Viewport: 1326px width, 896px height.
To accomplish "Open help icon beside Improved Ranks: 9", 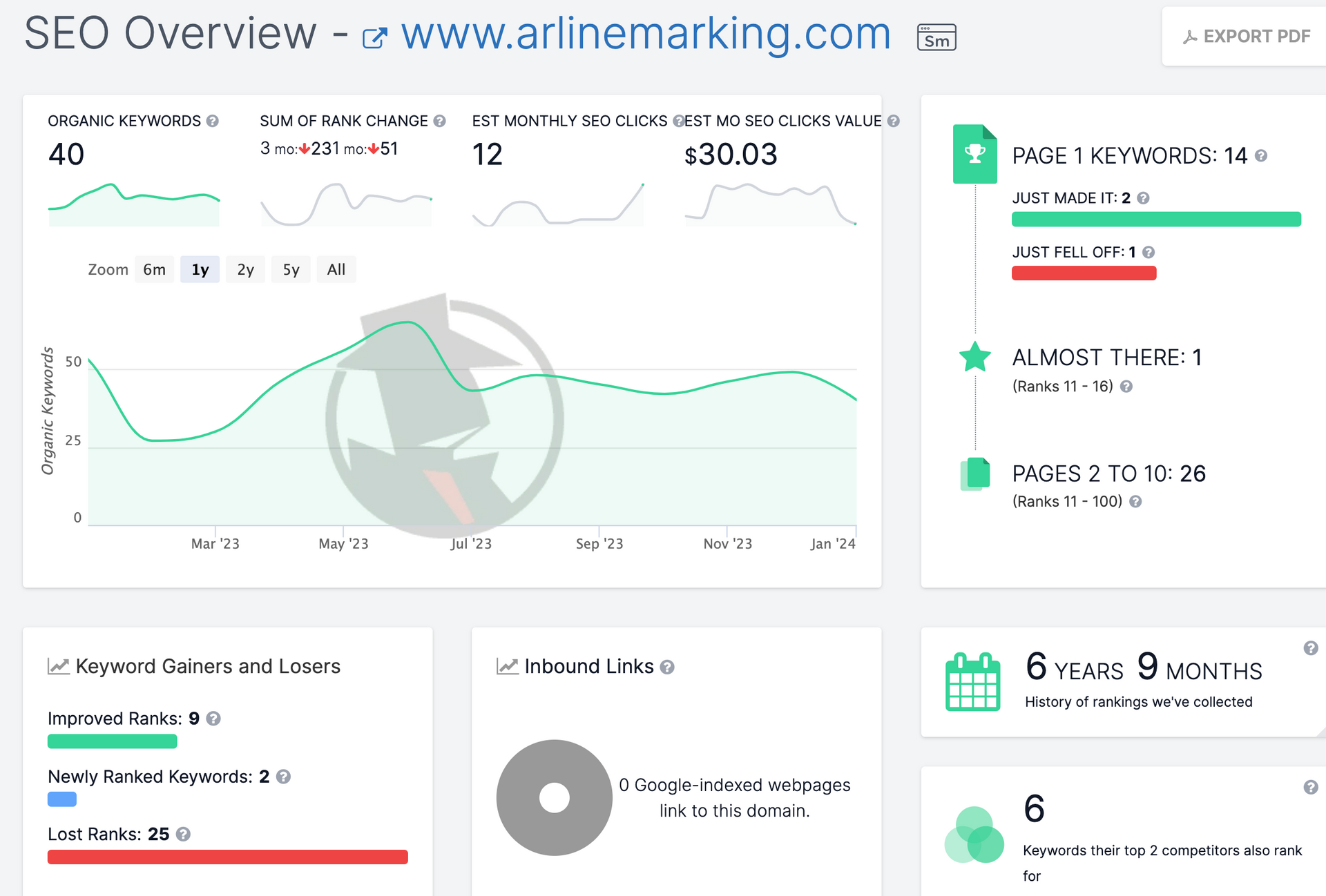I will point(213,719).
